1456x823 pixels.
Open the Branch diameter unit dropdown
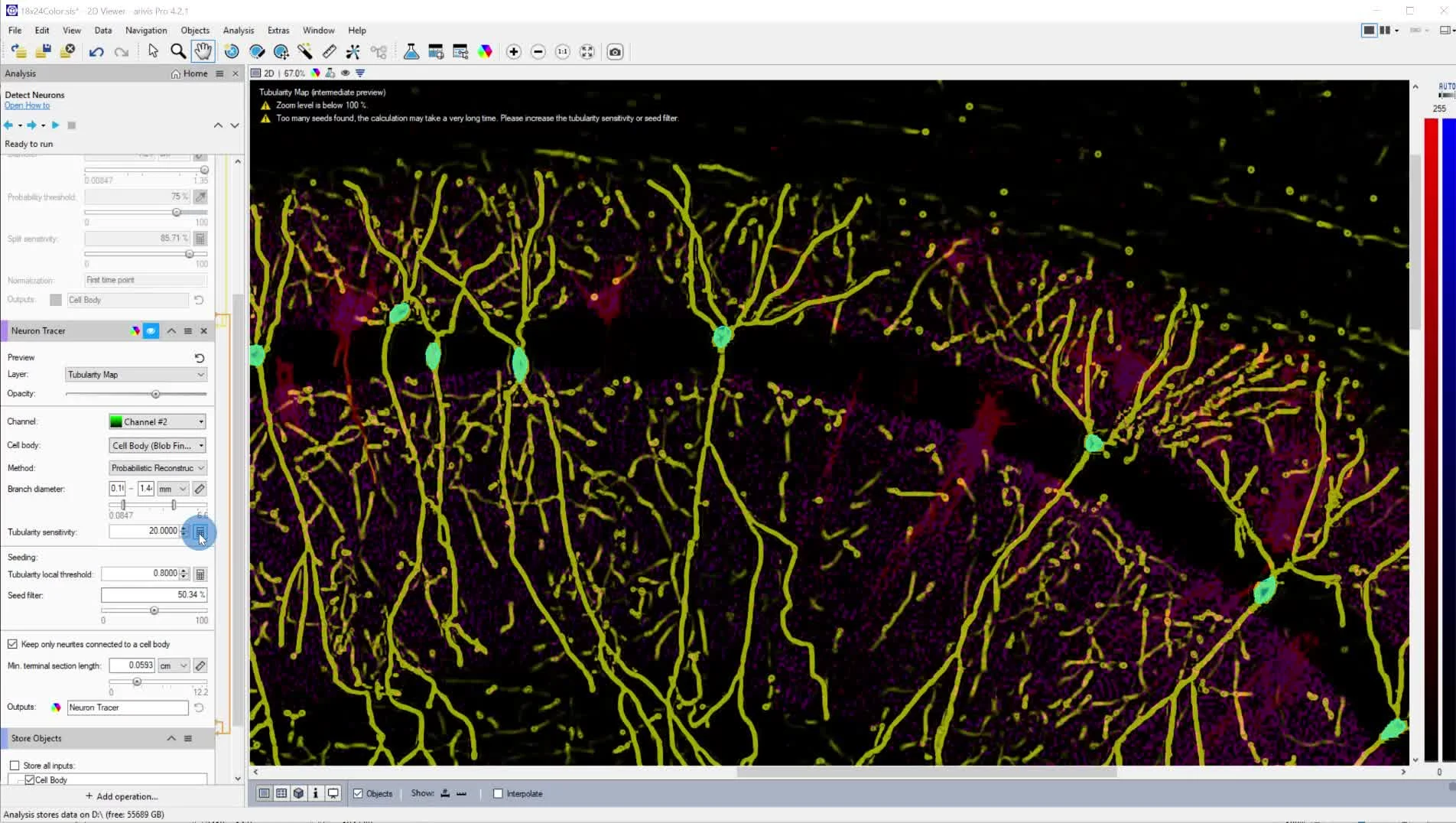point(173,489)
